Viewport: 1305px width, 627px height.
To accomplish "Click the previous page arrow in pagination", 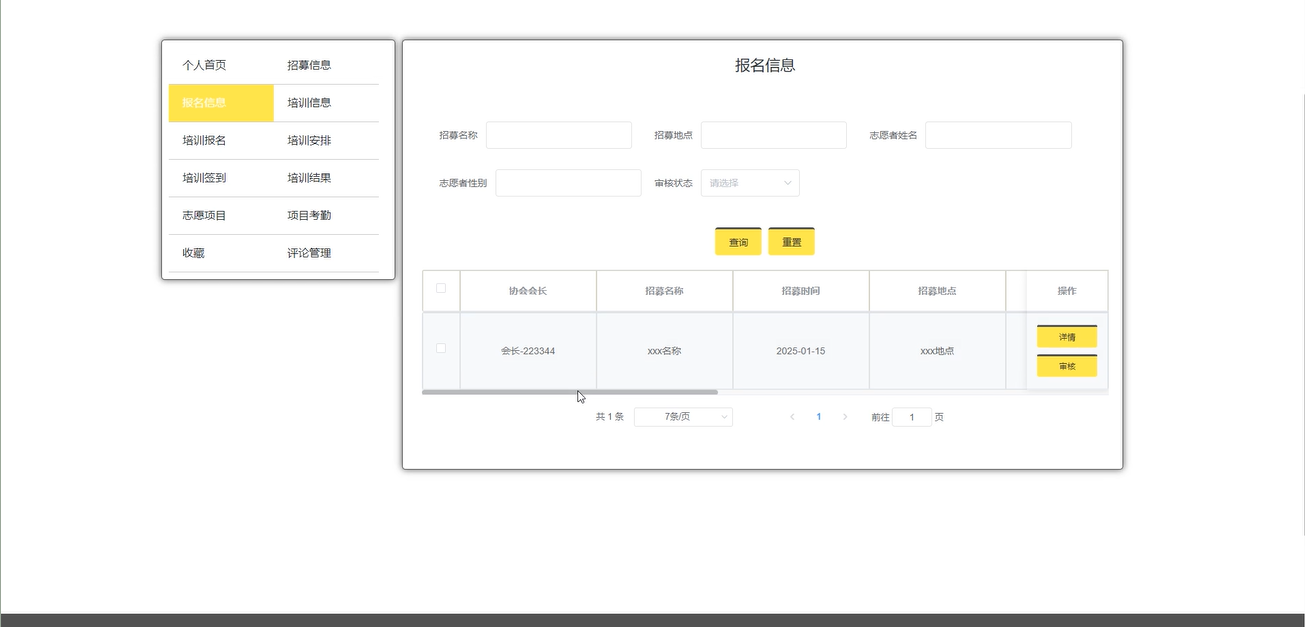I will click(x=792, y=417).
